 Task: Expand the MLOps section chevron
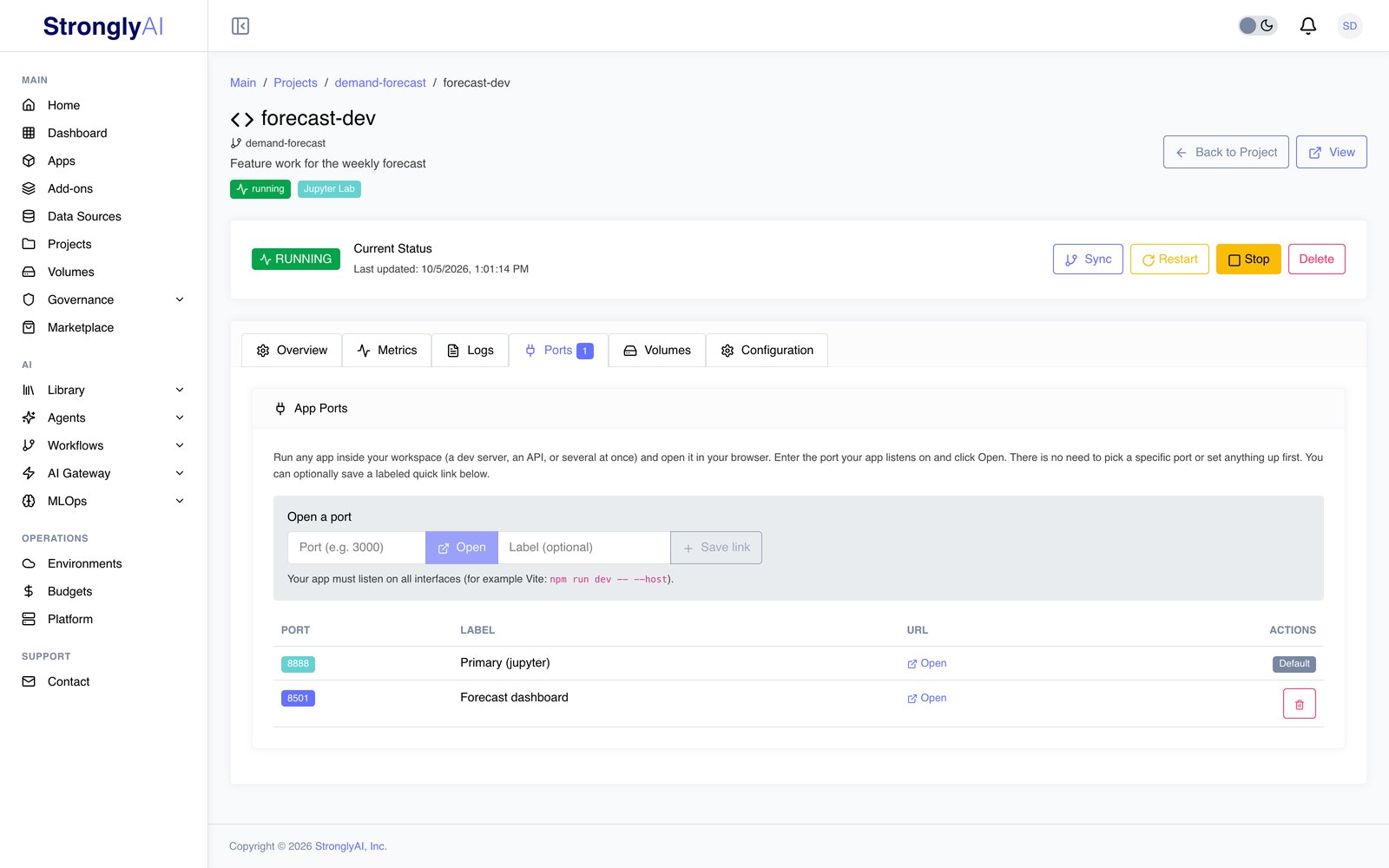[180, 501]
